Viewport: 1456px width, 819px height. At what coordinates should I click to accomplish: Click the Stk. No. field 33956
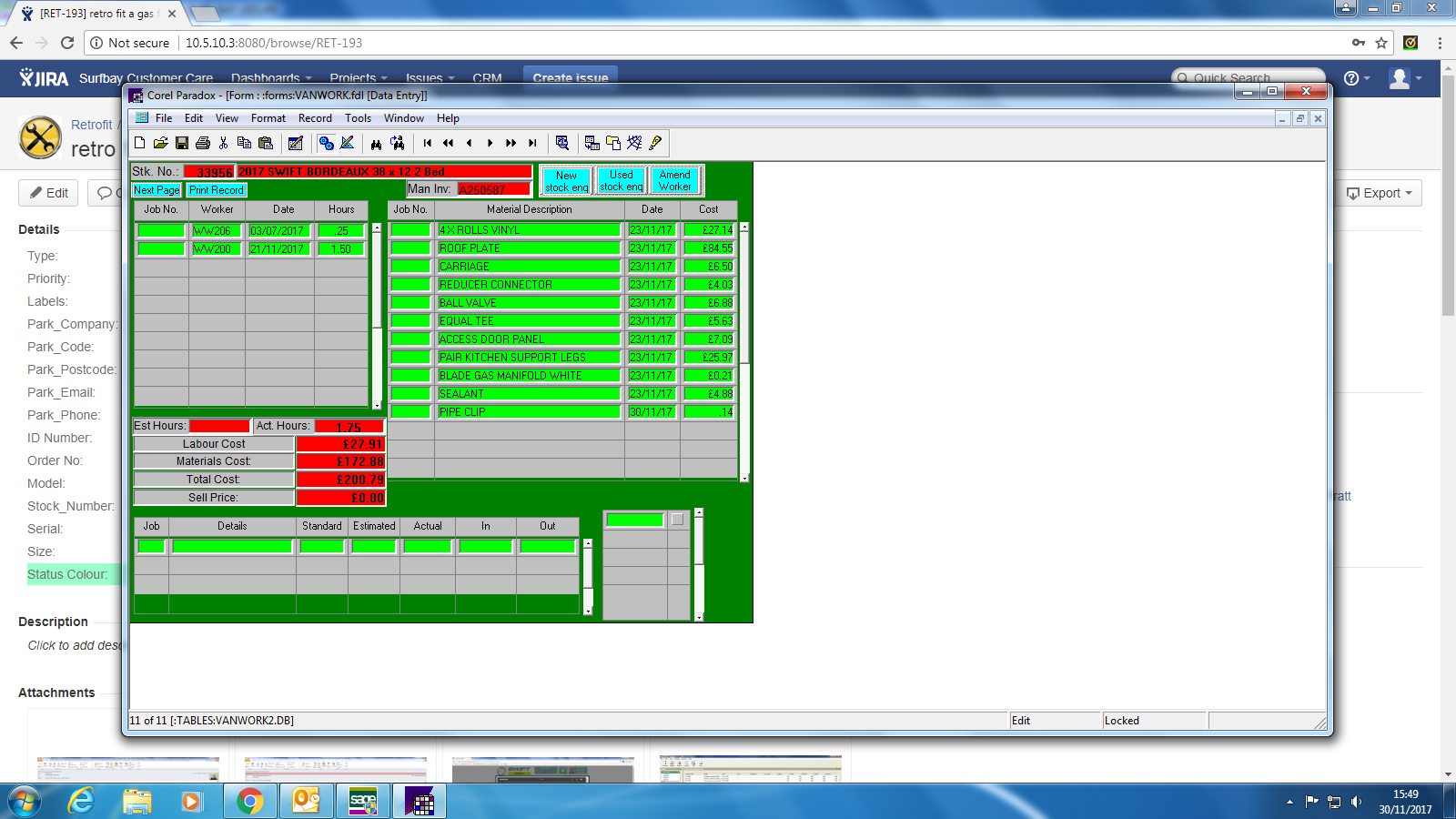coord(209,171)
